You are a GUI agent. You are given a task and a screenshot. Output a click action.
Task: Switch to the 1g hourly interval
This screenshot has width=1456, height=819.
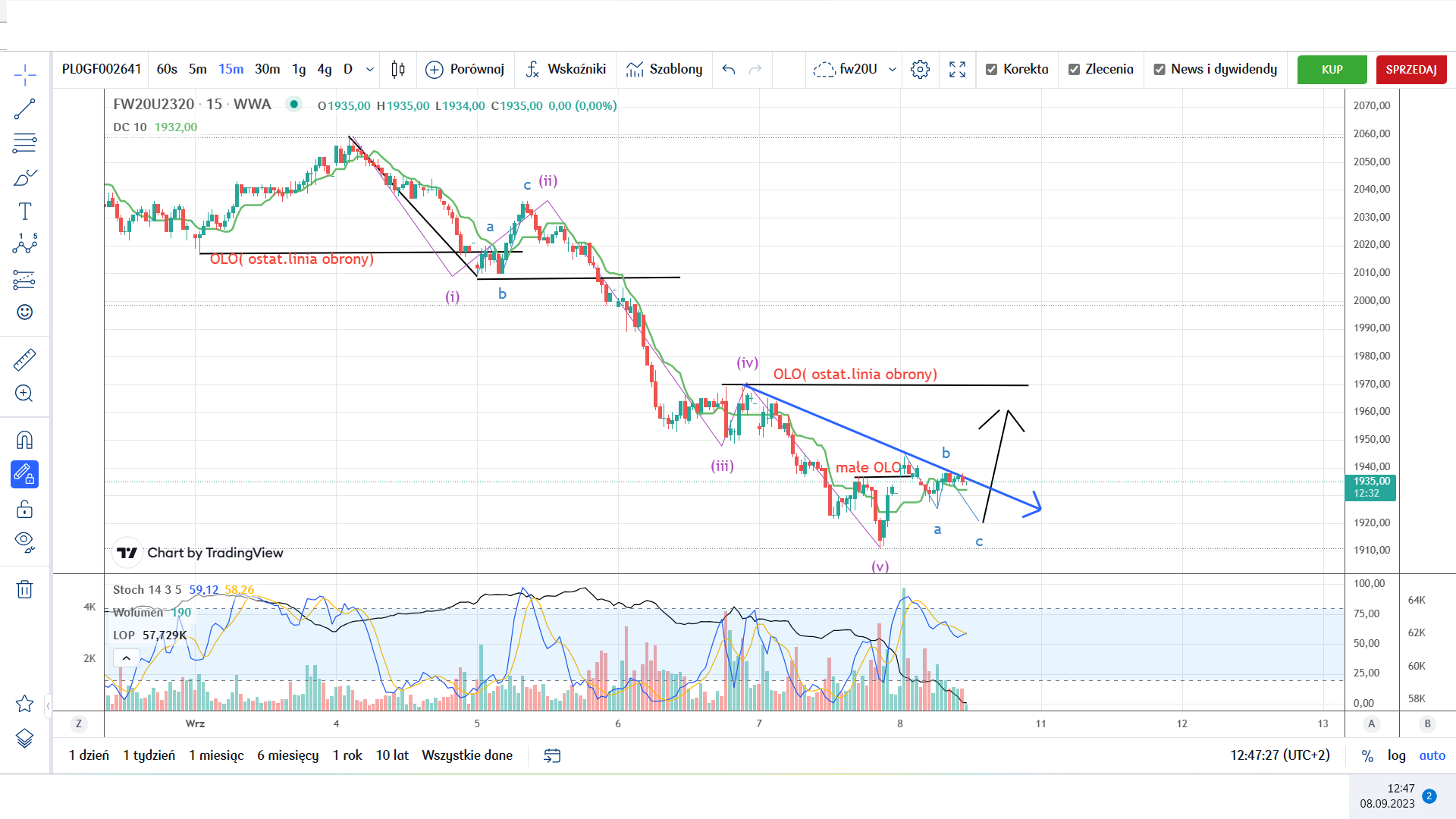click(x=299, y=70)
